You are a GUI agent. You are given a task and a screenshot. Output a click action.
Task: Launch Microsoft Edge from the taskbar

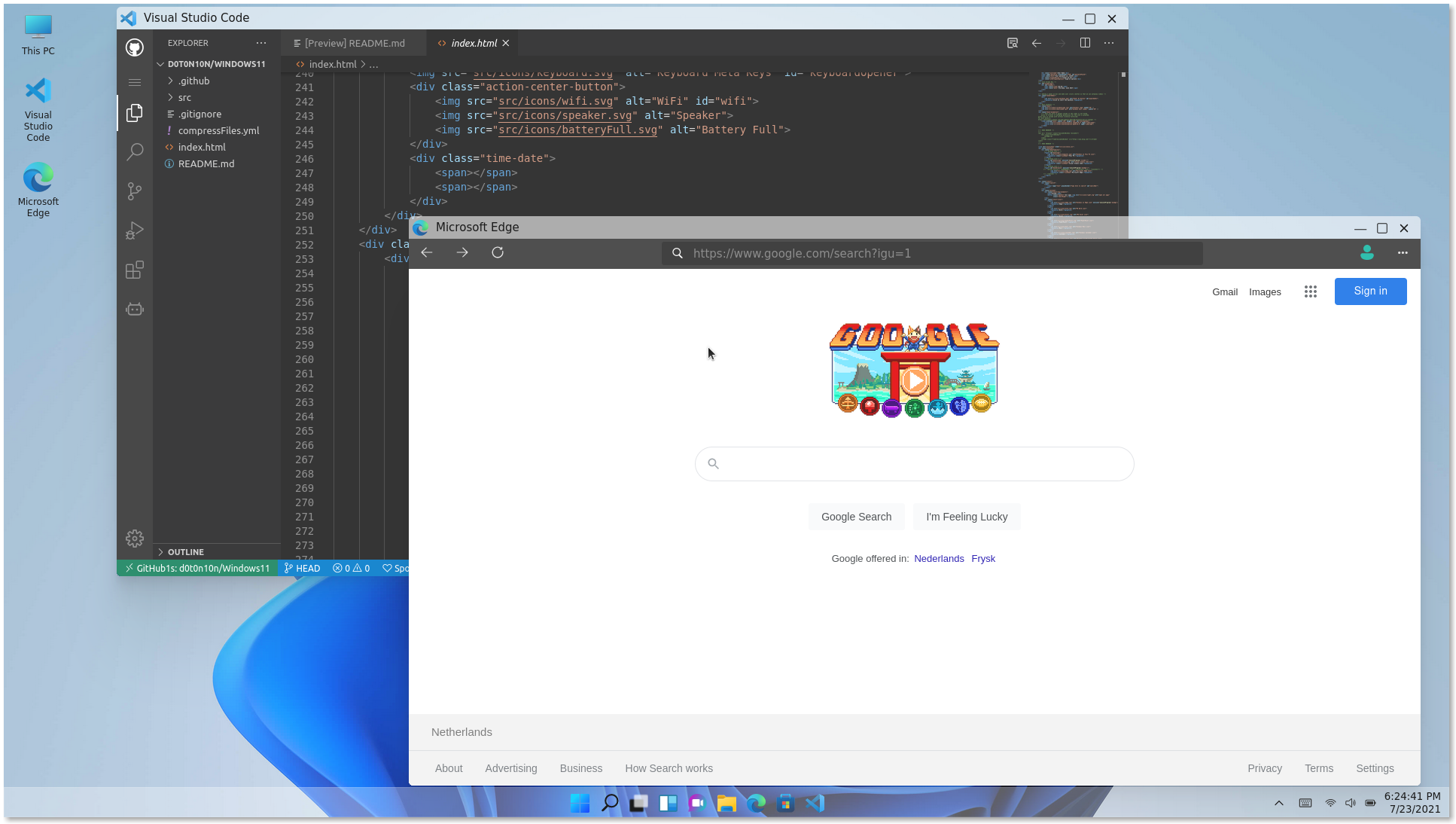coord(756,803)
